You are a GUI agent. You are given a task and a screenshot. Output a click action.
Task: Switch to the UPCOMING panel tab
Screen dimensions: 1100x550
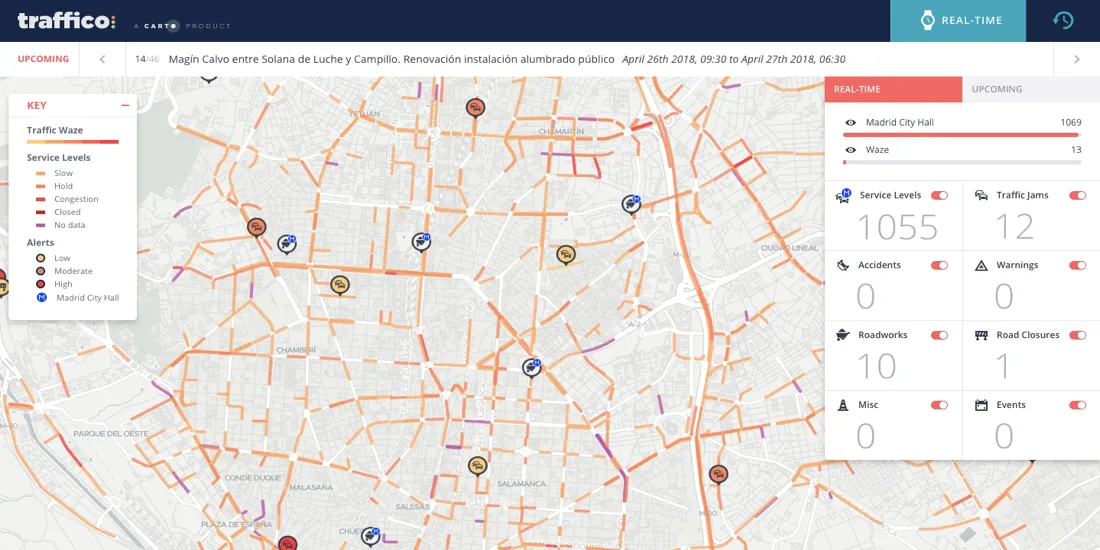click(x=1031, y=89)
